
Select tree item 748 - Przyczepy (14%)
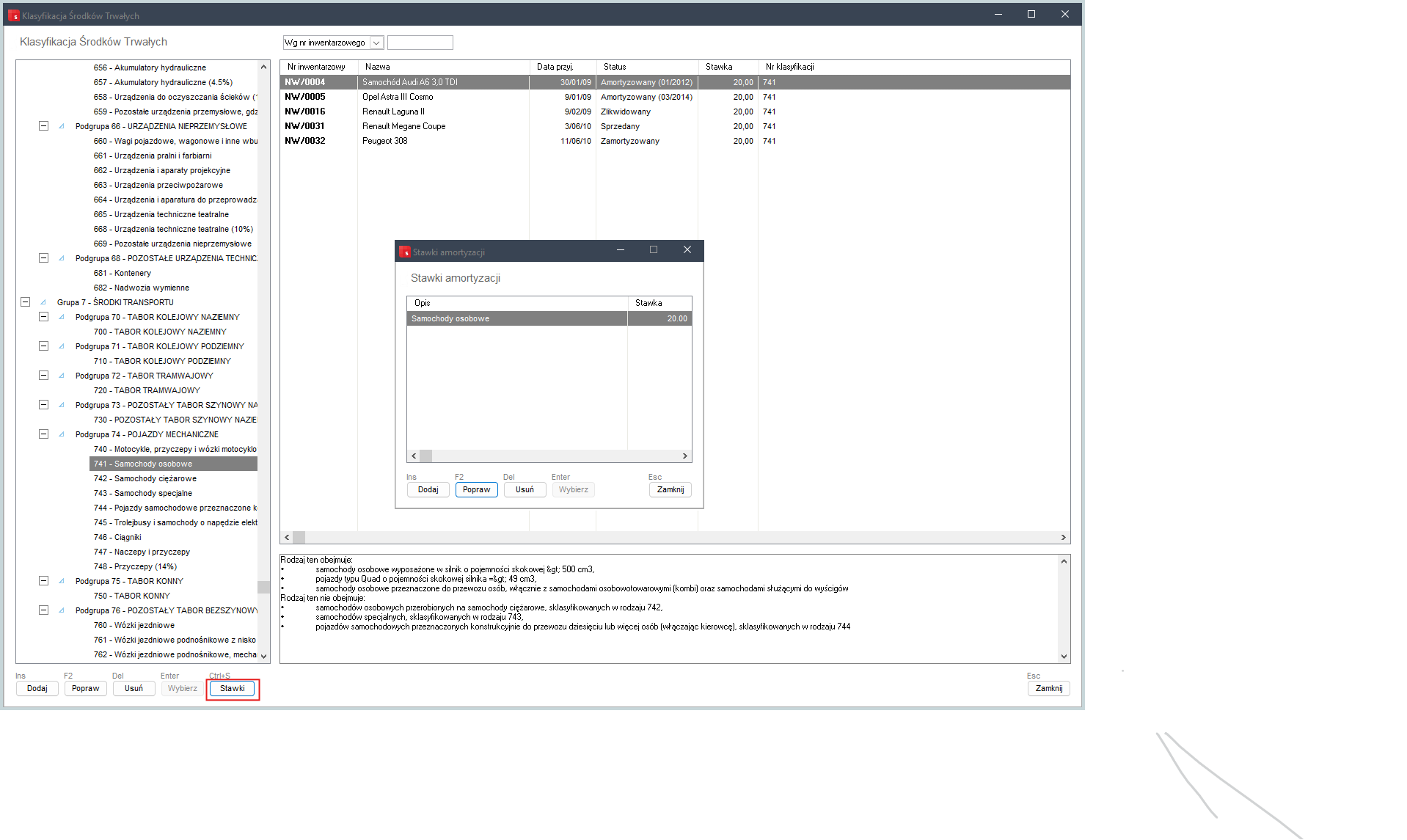pyautogui.click(x=135, y=566)
